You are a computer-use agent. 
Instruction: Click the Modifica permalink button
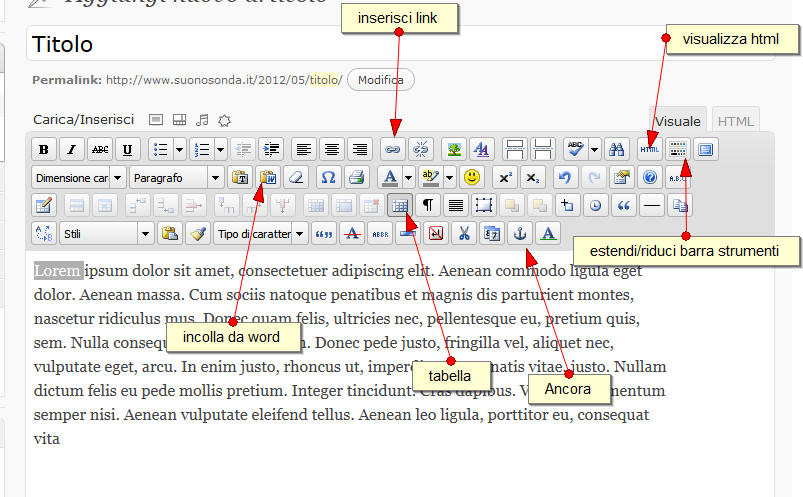pos(381,80)
